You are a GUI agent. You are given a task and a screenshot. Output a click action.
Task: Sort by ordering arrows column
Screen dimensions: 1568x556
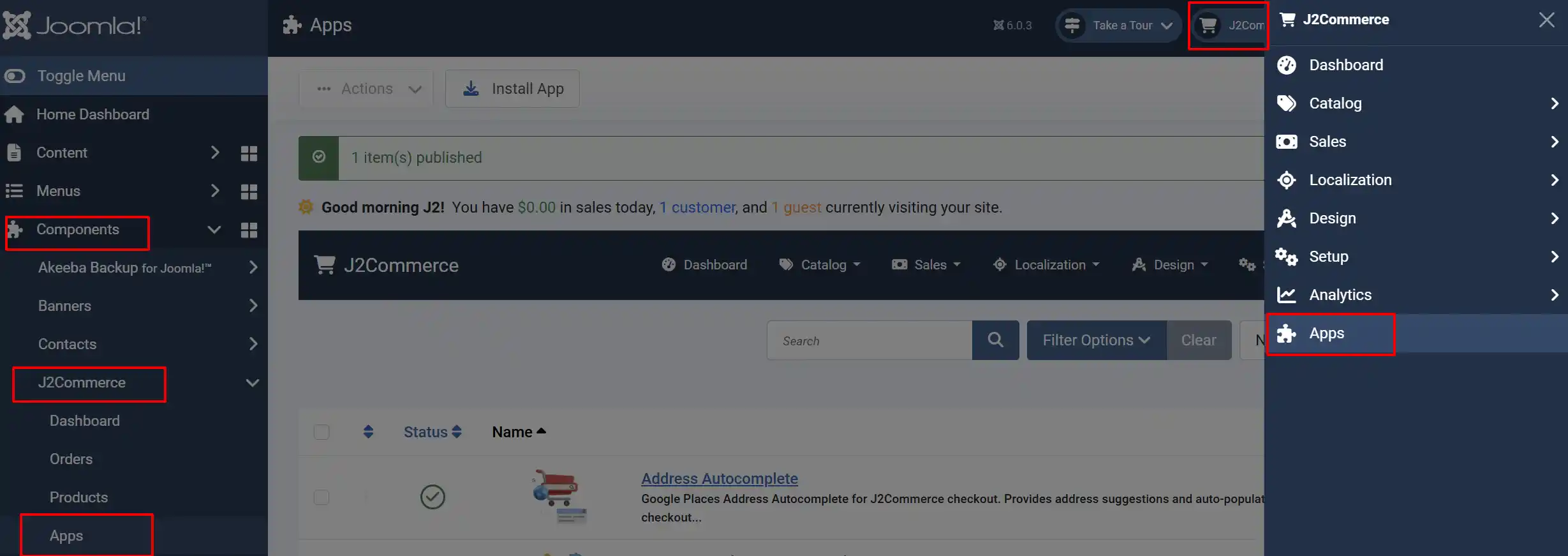(368, 432)
